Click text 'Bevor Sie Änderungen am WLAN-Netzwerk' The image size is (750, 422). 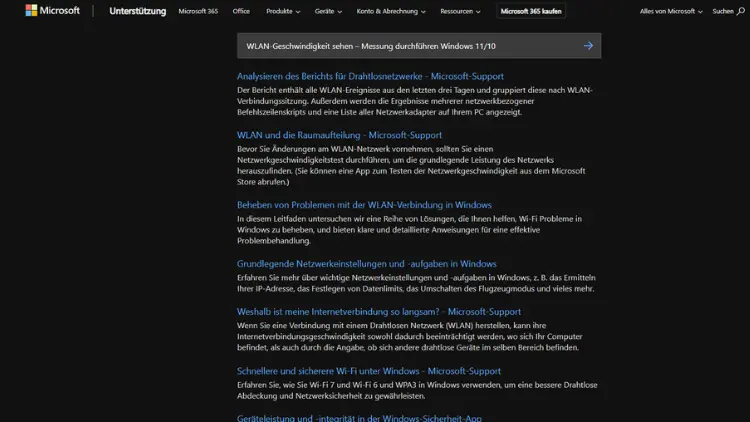(313, 149)
